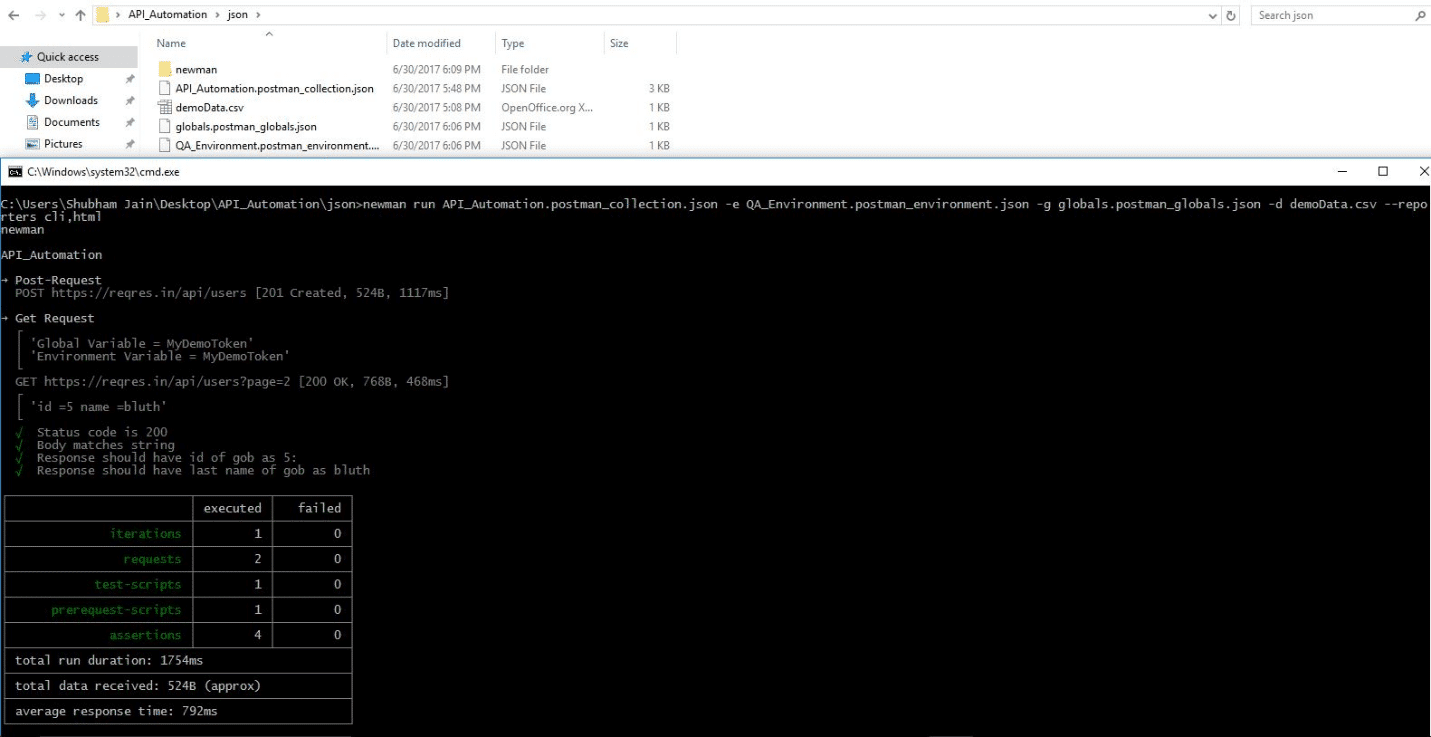Click the 'requests' row label
This screenshot has height=737, width=1431.
(153, 559)
